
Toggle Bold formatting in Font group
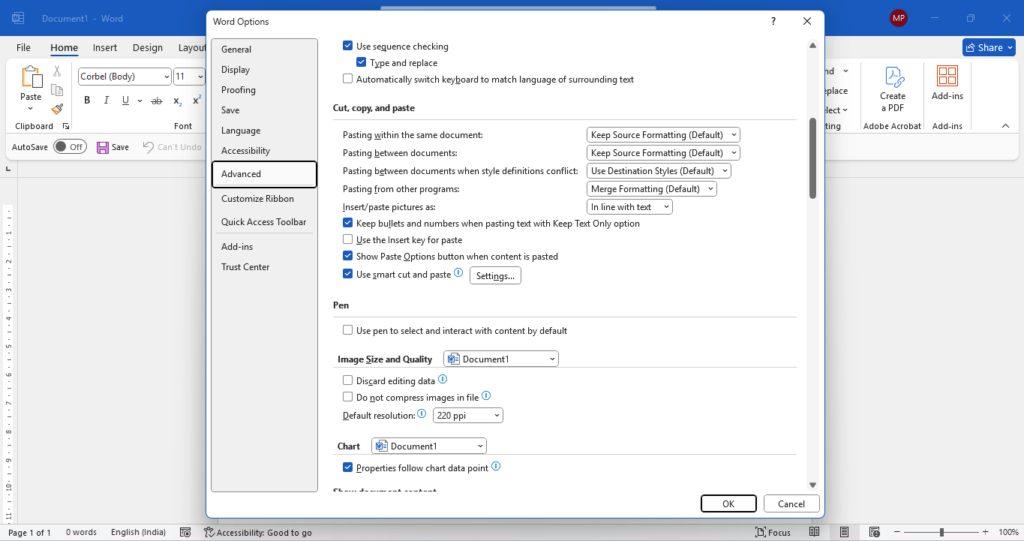(x=87, y=101)
